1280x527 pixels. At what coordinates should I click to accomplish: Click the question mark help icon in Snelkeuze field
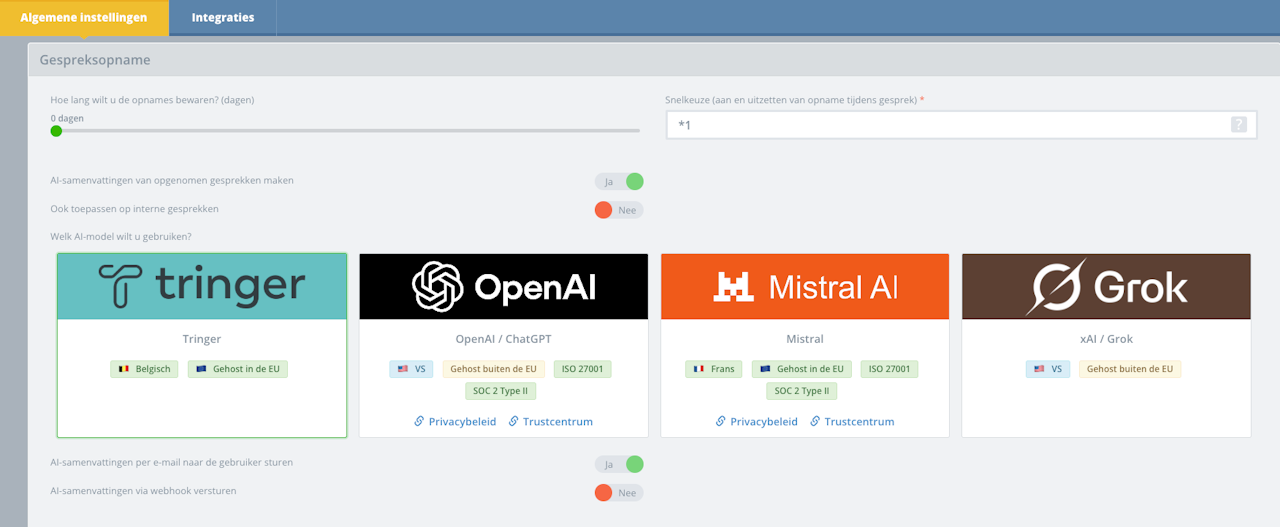[1239, 125]
